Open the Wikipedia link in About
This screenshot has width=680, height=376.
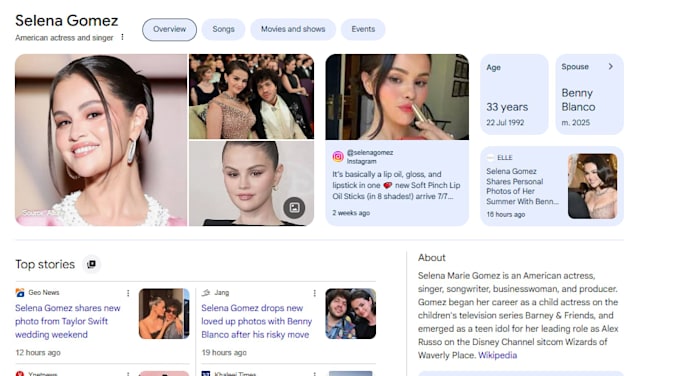click(x=497, y=355)
